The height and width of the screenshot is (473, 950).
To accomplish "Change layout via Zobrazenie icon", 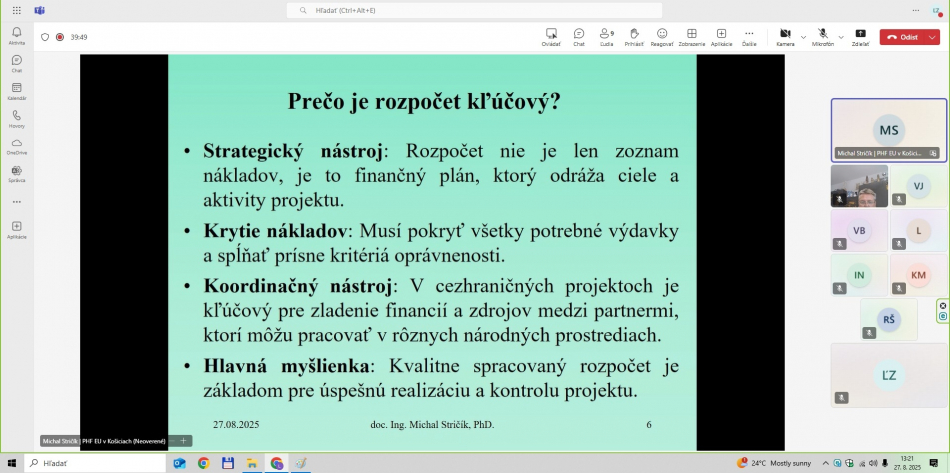I will click(x=691, y=36).
